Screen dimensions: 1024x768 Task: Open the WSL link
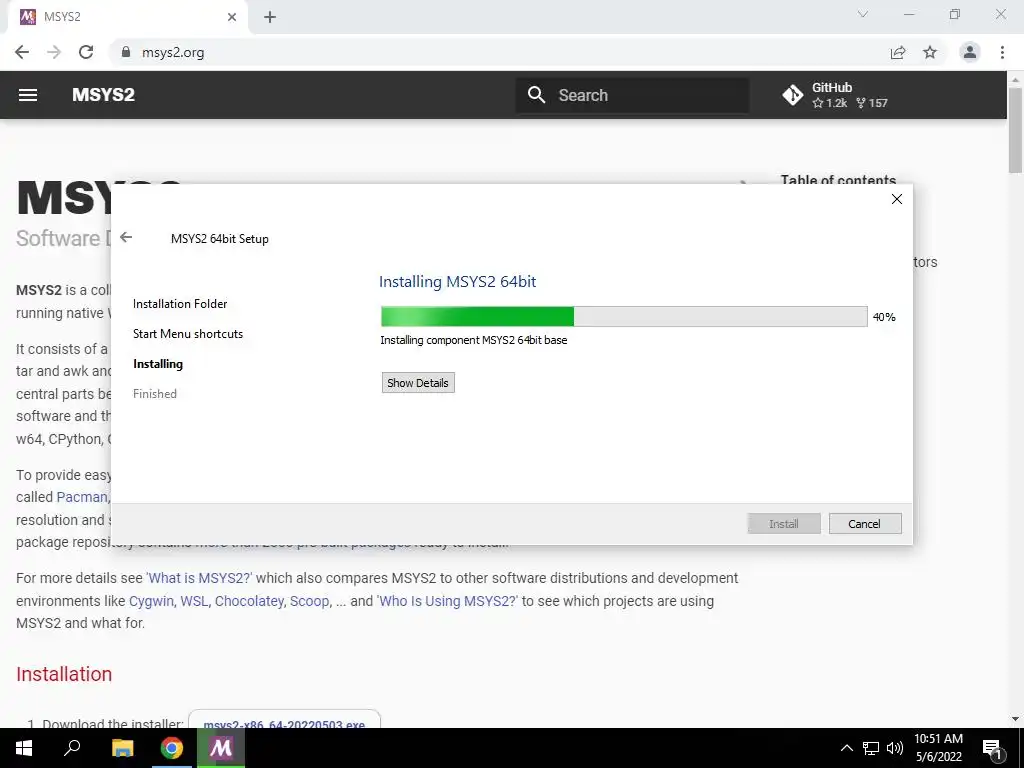coord(194,601)
